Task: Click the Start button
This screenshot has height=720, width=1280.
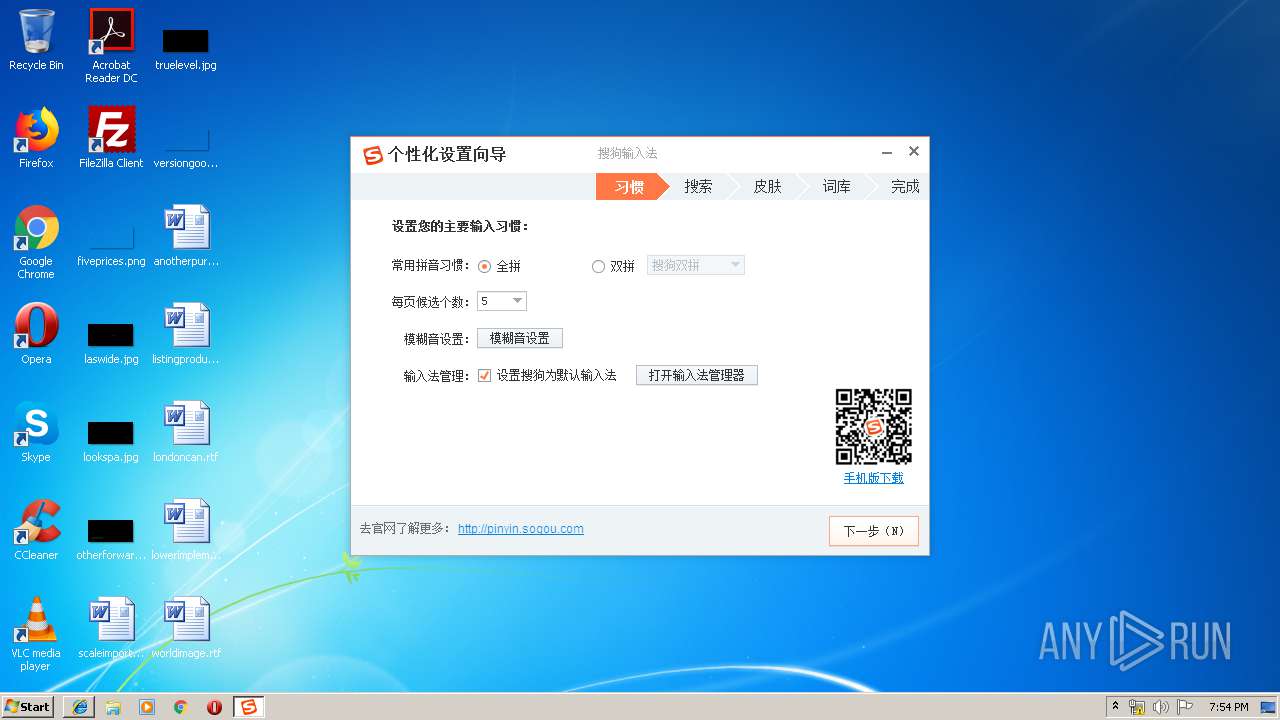Action: [x=27, y=707]
